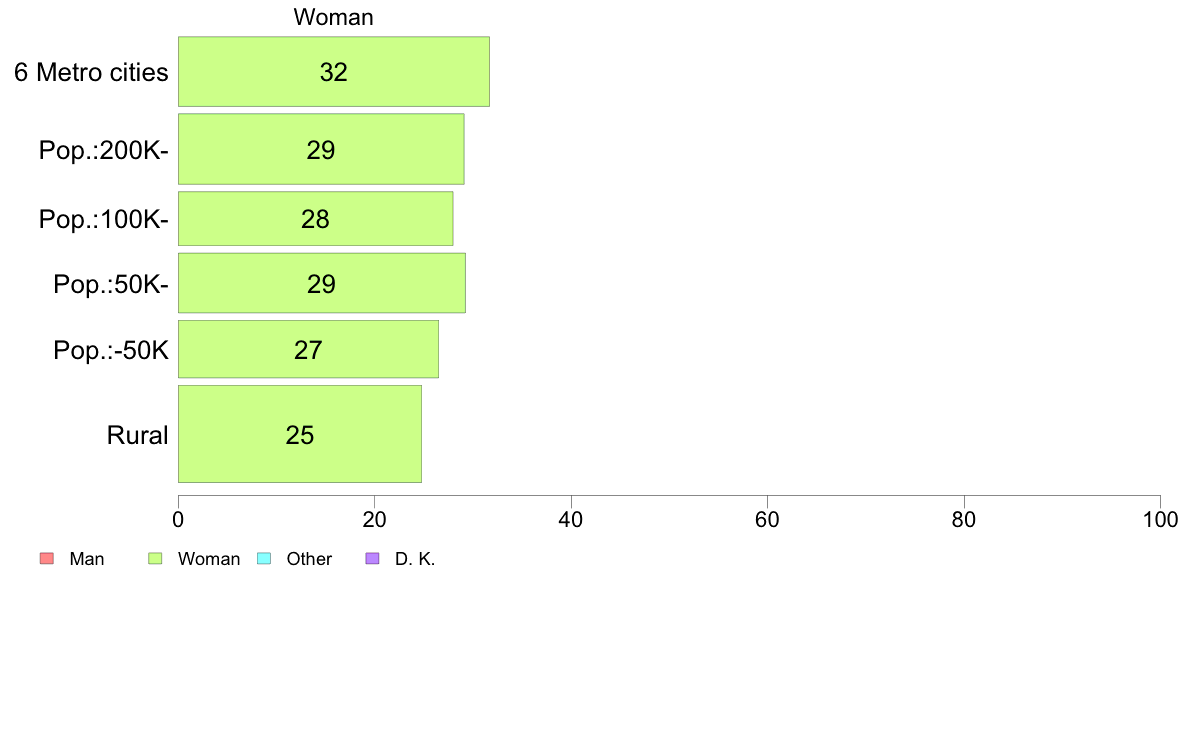Select the Pop.:50K- bar

coord(322,283)
